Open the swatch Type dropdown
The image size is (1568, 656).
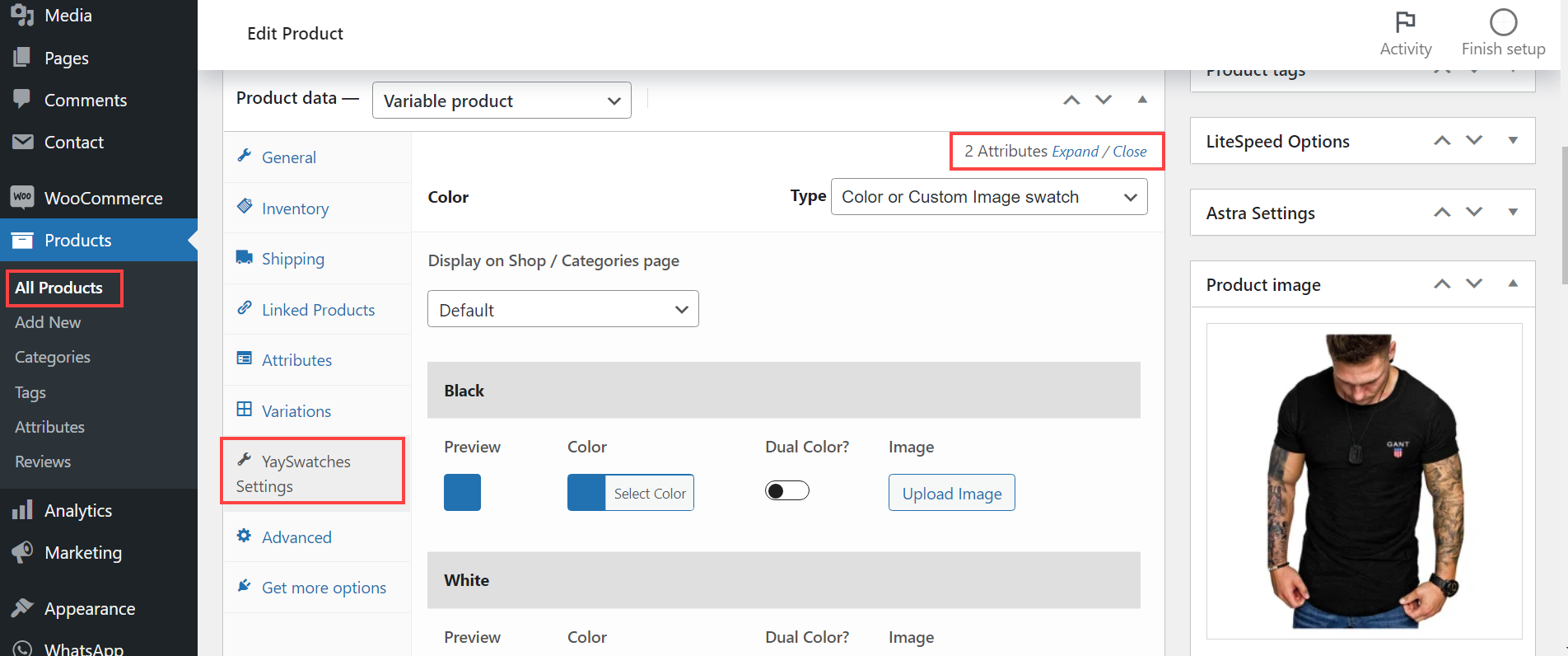(x=988, y=197)
